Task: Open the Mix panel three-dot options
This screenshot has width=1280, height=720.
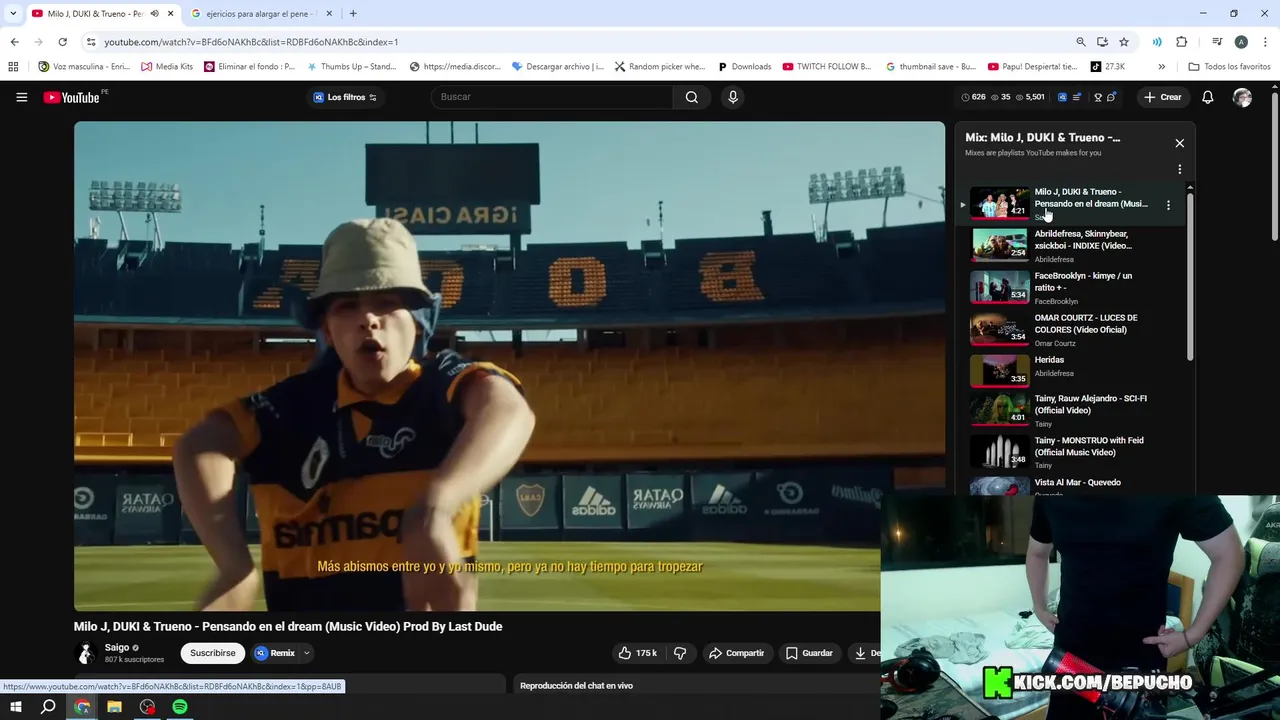Action: [1180, 169]
